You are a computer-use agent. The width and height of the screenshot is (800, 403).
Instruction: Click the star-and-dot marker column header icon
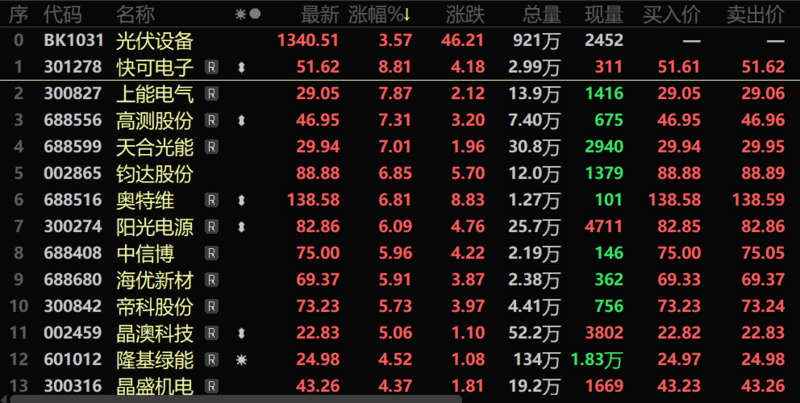pos(248,14)
